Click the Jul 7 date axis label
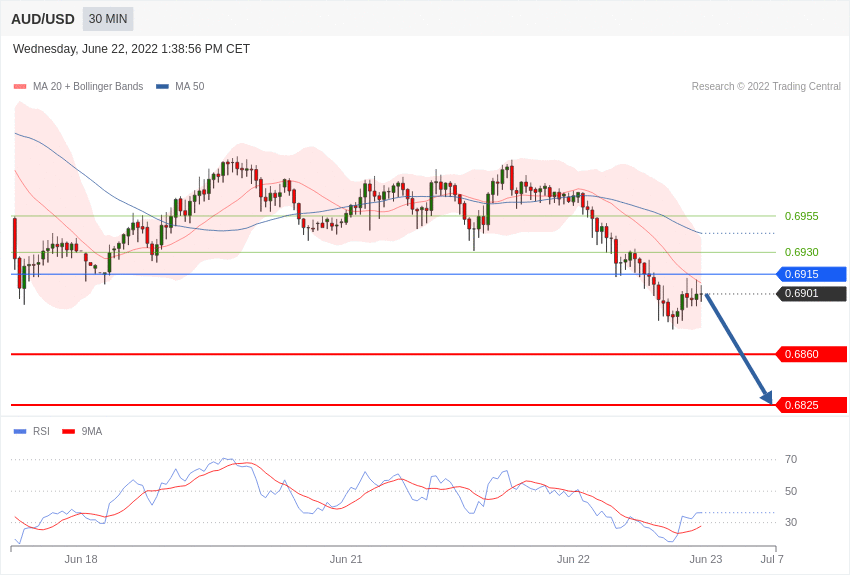The height and width of the screenshot is (576, 850). [x=772, y=559]
